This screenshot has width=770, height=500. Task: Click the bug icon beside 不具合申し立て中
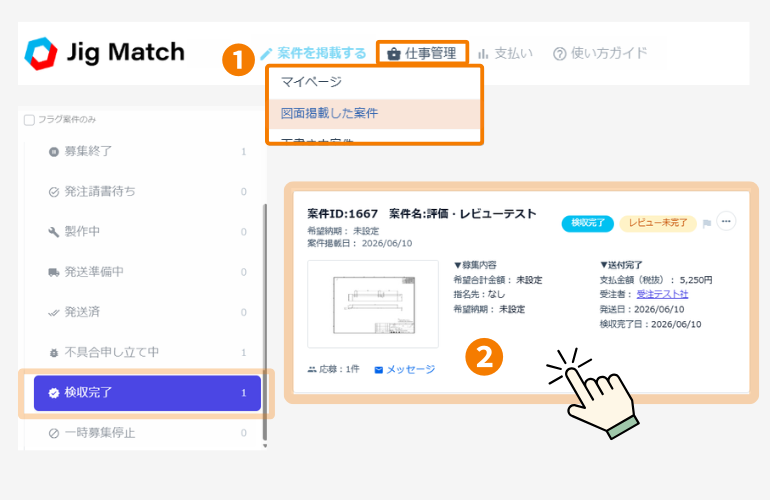coord(54,353)
